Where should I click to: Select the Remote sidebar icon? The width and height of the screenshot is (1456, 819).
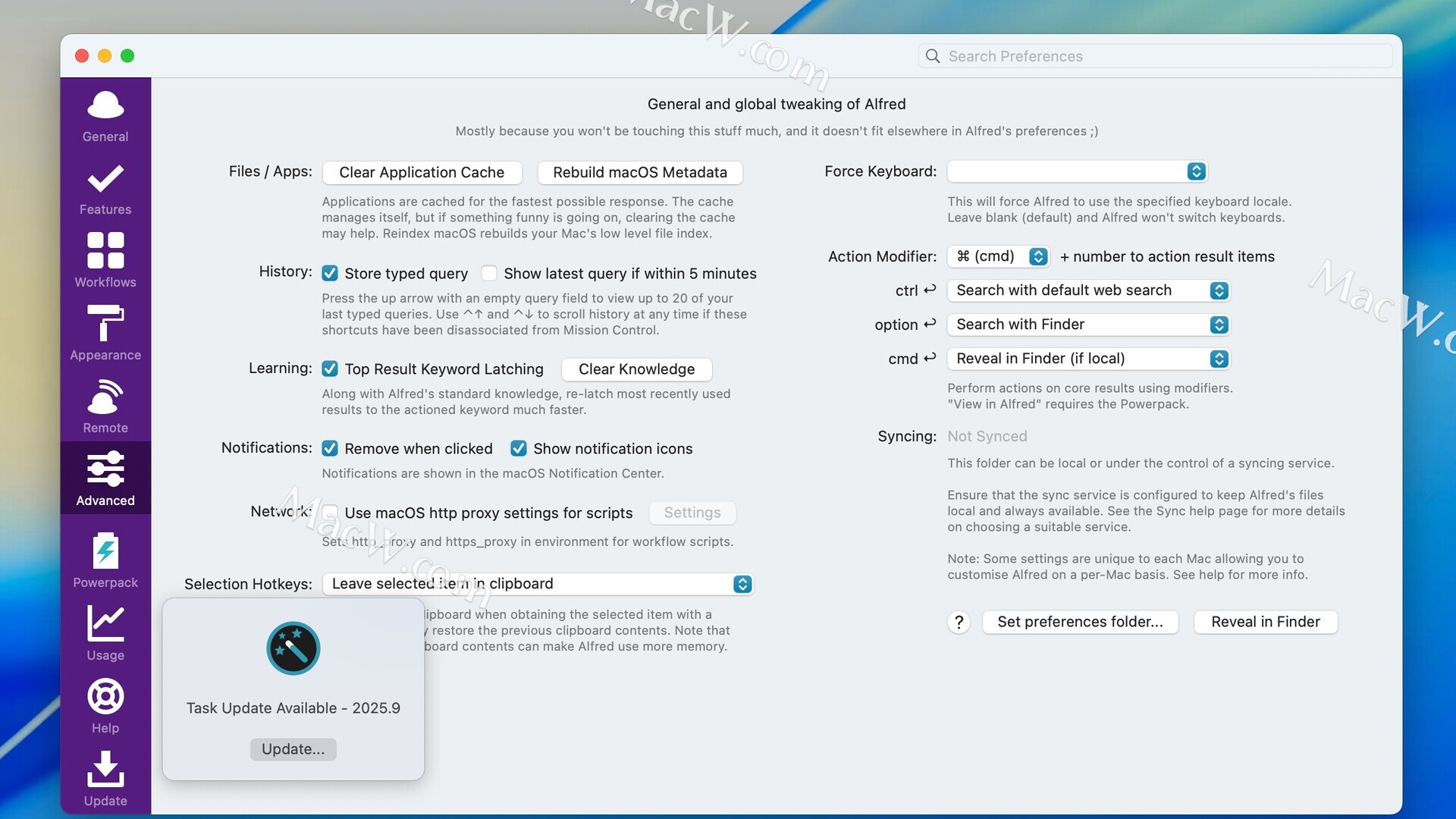pos(105,406)
